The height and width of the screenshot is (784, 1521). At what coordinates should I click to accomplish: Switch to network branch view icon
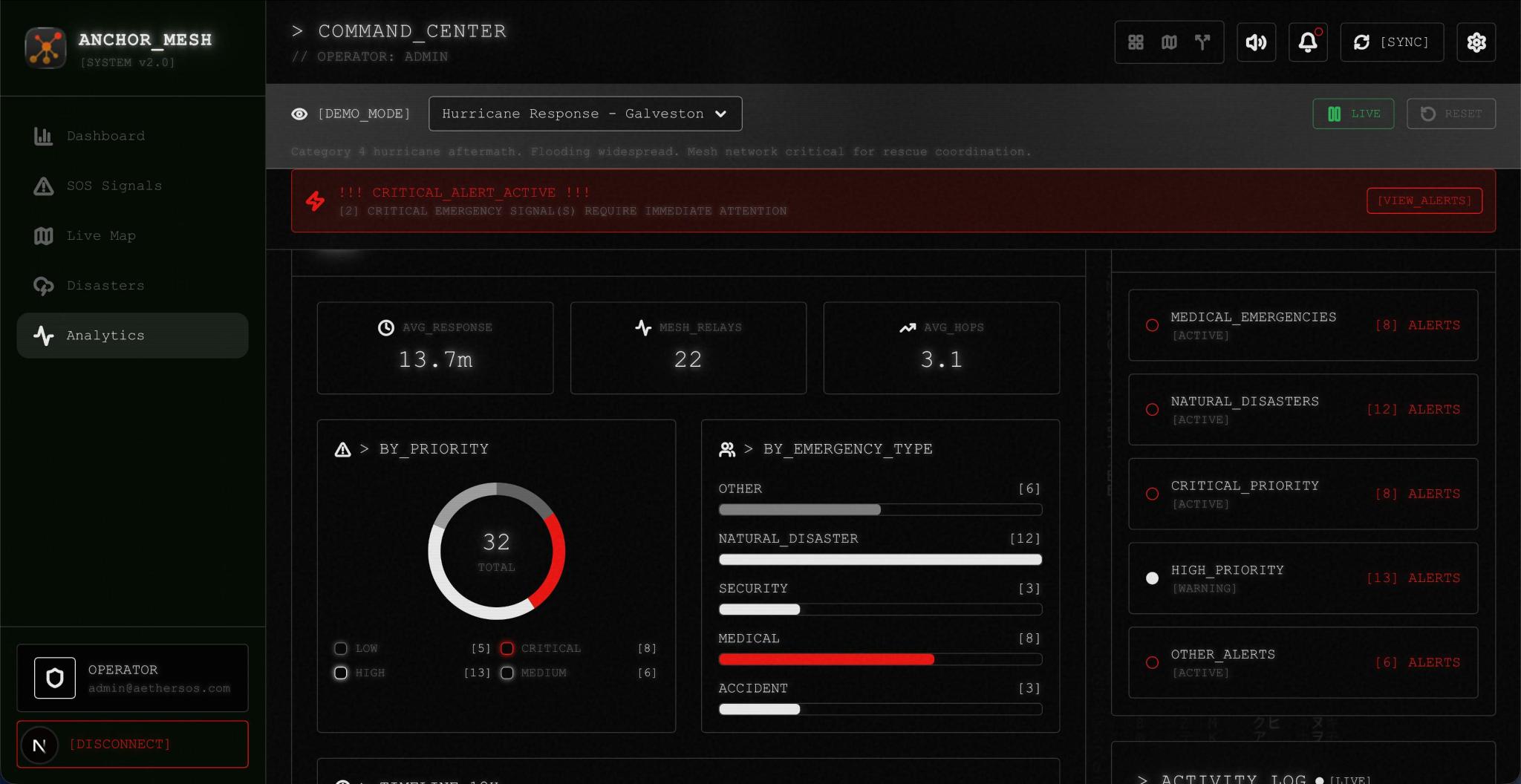[x=1202, y=42]
